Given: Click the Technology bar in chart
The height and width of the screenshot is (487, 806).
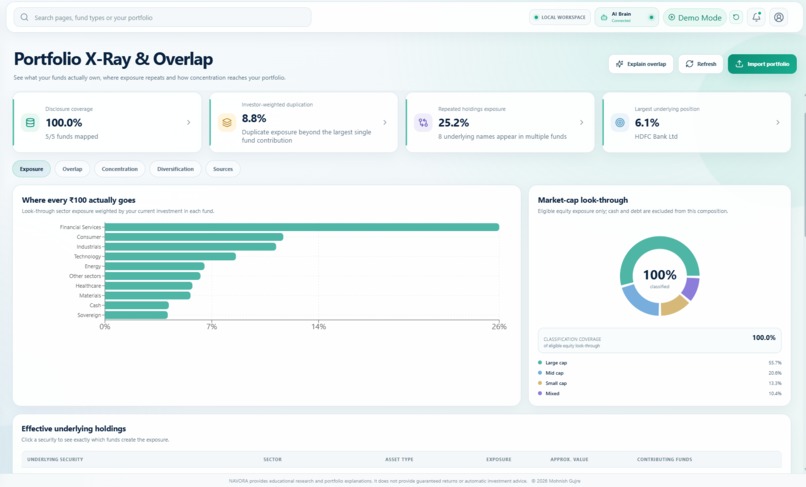Looking at the screenshot, I should tap(170, 256).
